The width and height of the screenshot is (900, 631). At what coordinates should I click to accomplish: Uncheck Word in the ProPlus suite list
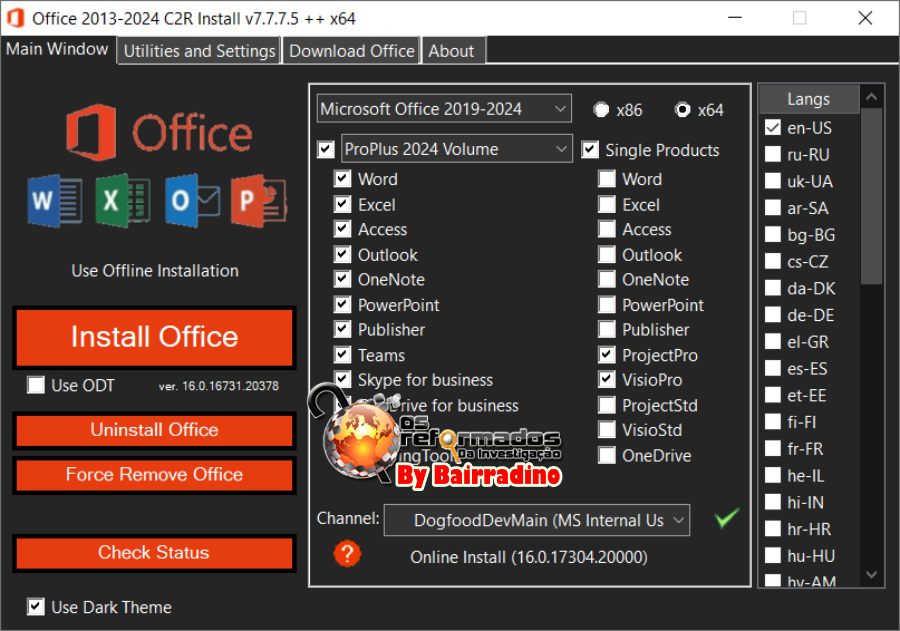point(343,179)
